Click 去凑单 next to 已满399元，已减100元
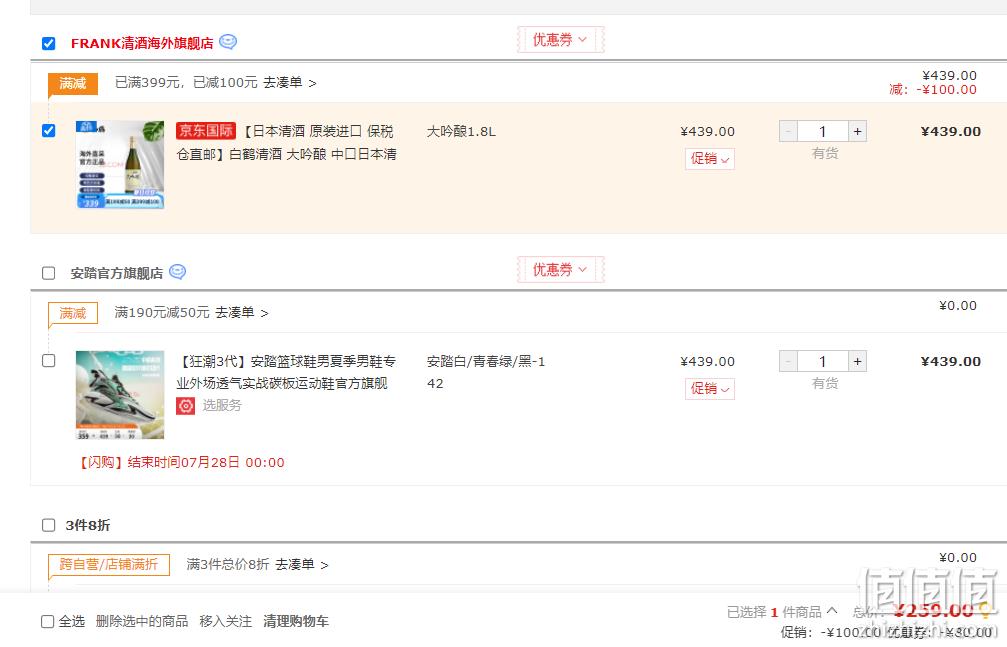 (x=289, y=83)
